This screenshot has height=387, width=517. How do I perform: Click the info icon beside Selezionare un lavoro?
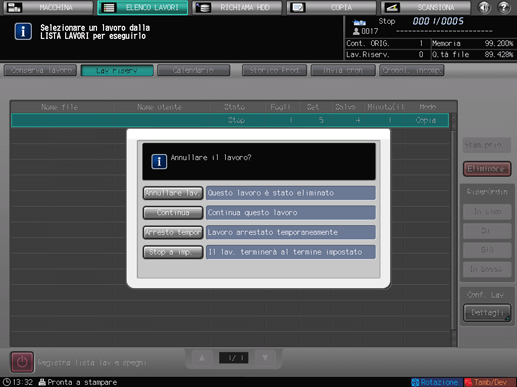23,32
